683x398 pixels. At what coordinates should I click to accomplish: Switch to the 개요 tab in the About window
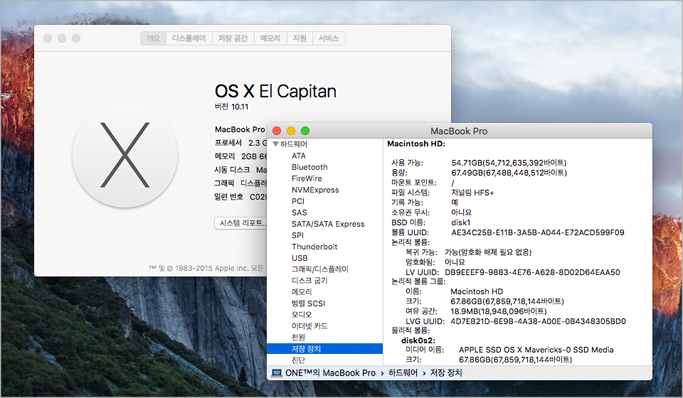point(153,38)
